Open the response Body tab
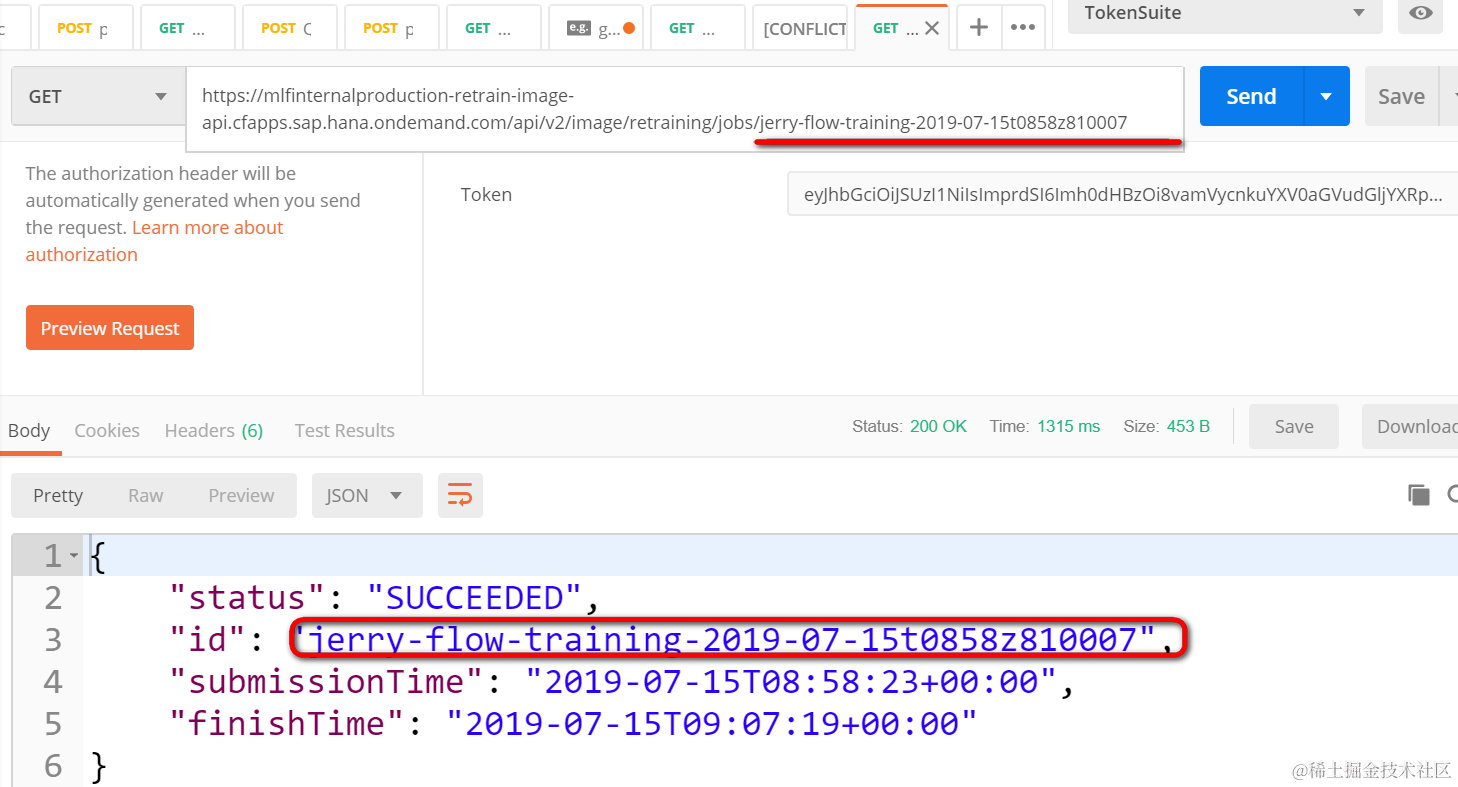Viewport: 1458px width, 787px height. [29, 430]
